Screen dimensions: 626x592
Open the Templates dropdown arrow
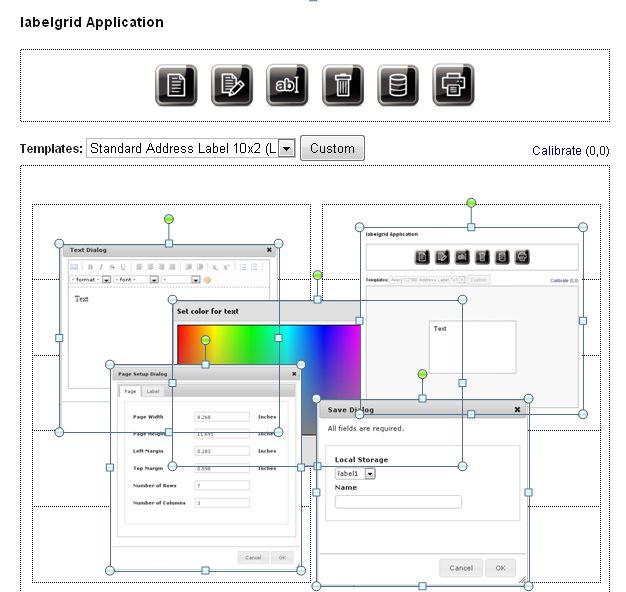[x=286, y=149]
